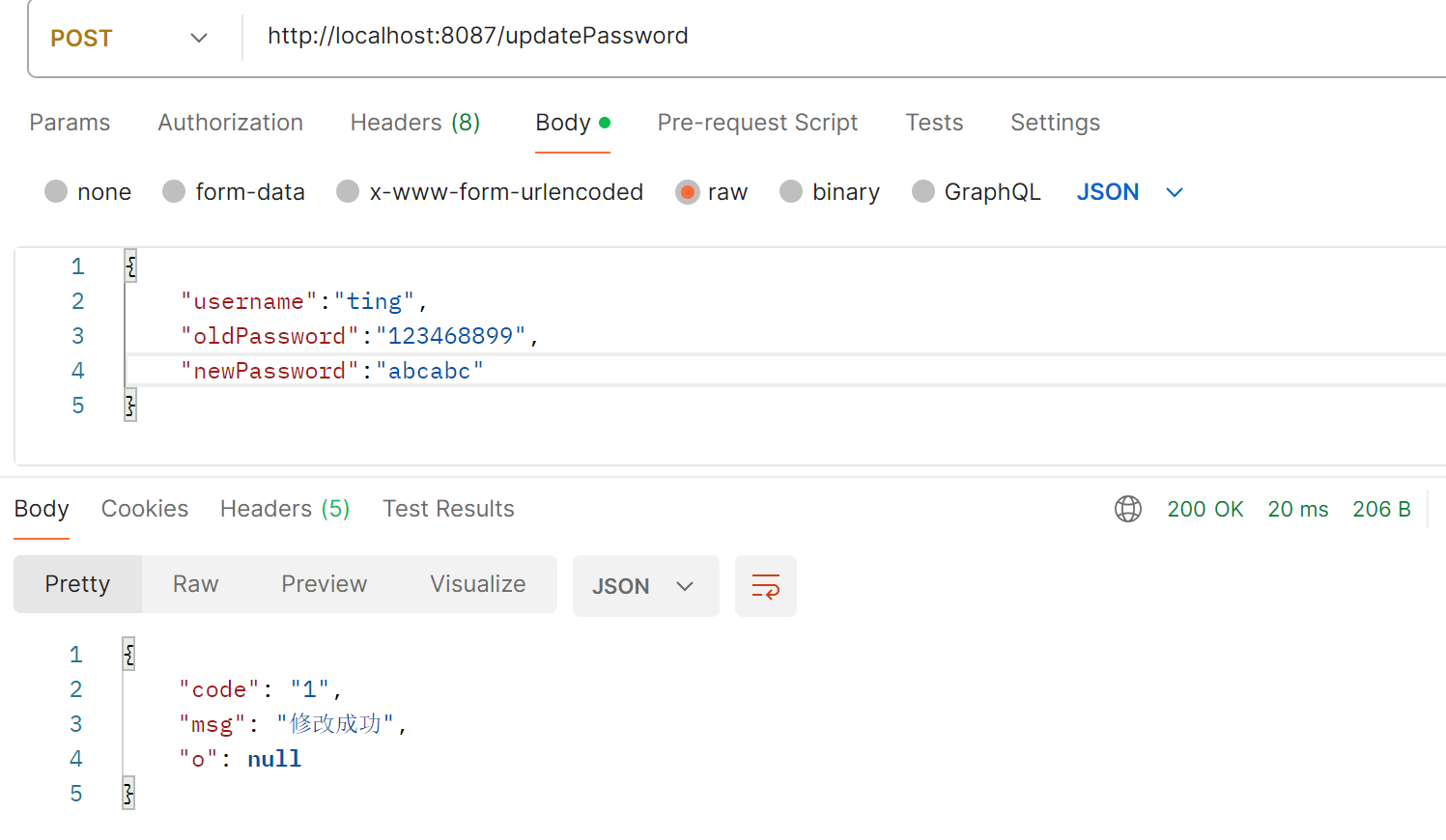1446x840 pixels.
Task: Click the 20 ms response time
Action: [x=1298, y=509]
